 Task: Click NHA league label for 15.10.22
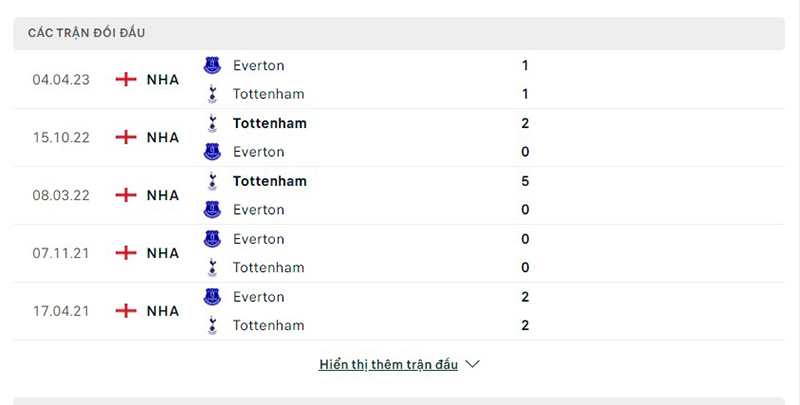[x=162, y=137]
